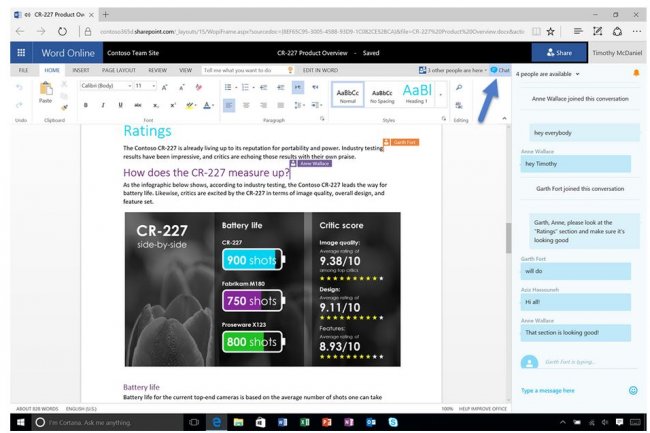Image resolution: width=650 pixels, height=433 pixels.
Task: Decrease paragraph indent
Action: [263, 87]
